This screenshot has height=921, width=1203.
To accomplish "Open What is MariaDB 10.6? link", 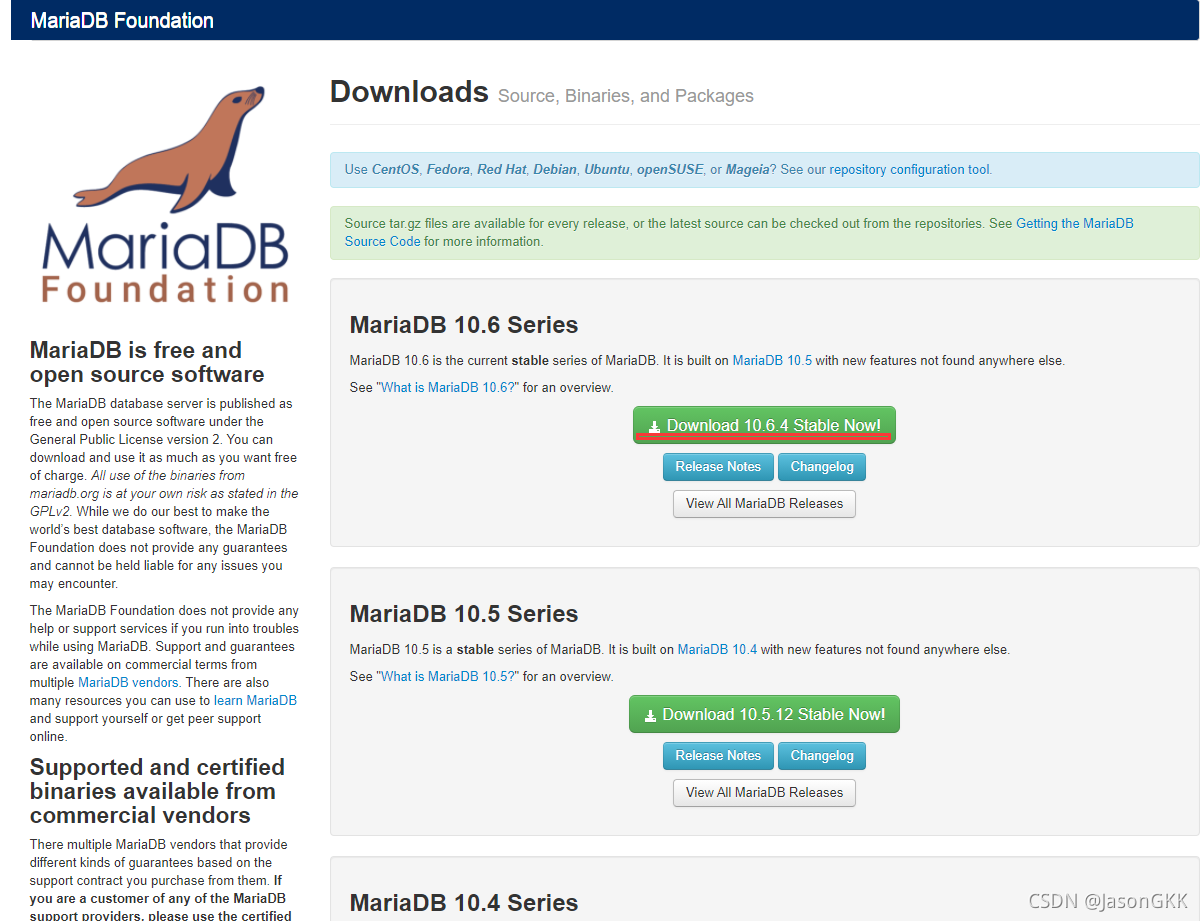I will [x=448, y=388].
